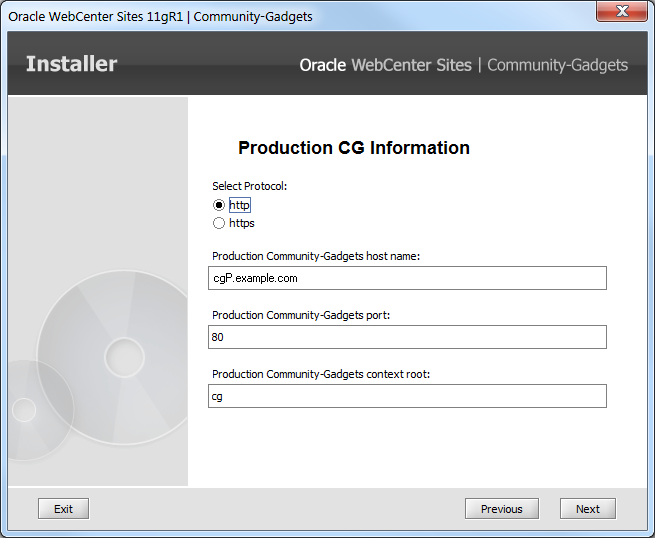The image size is (655, 538).
Task: Select the http protocol radio button
Action: [219, 205]
